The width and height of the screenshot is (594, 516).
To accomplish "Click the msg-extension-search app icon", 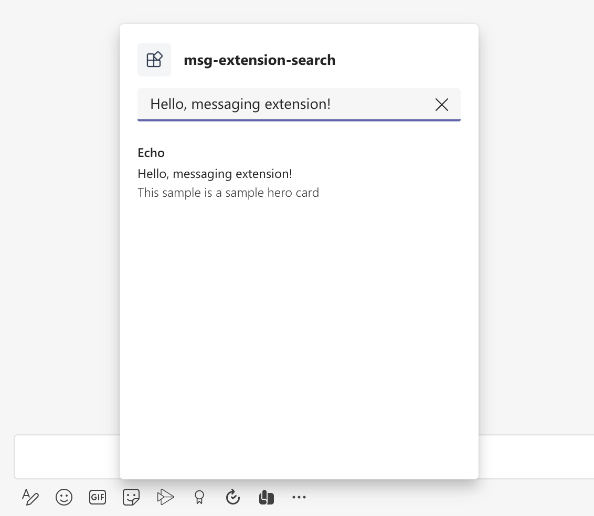I will click(x=154, y=60).
